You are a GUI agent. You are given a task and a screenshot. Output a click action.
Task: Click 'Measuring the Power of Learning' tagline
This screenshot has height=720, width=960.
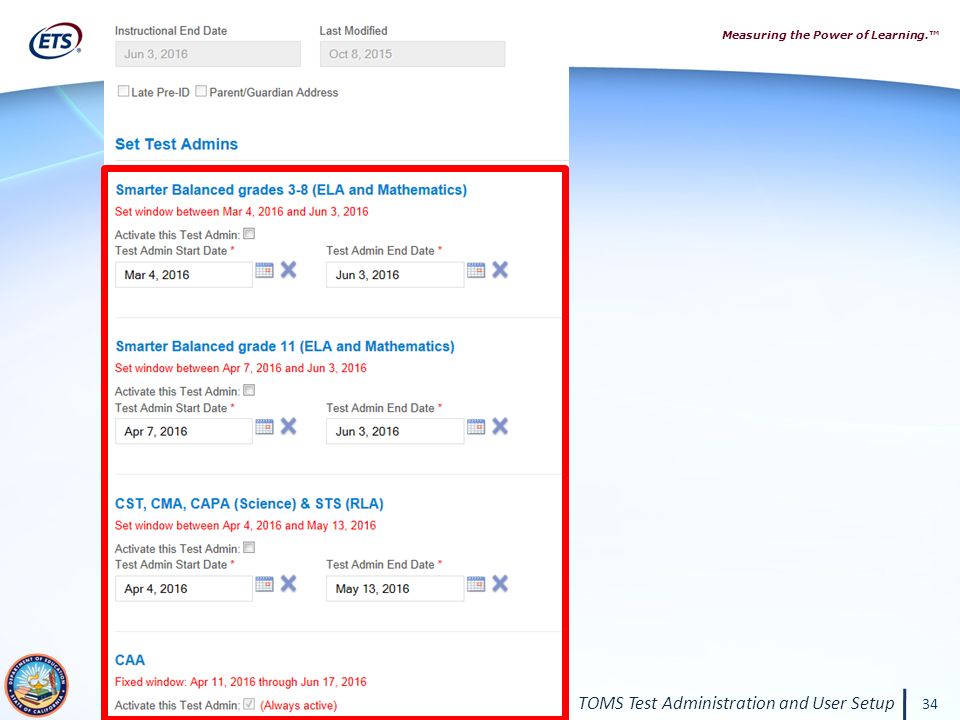tap(830, 35)
